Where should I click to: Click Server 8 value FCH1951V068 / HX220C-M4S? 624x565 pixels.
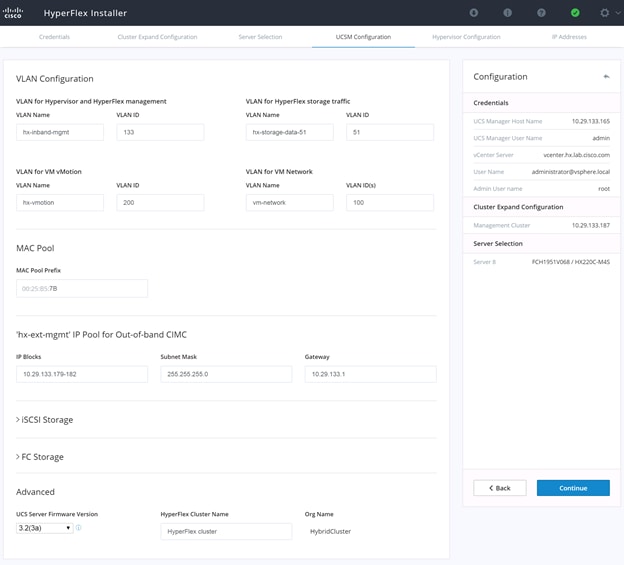click(x=571, y=262)
